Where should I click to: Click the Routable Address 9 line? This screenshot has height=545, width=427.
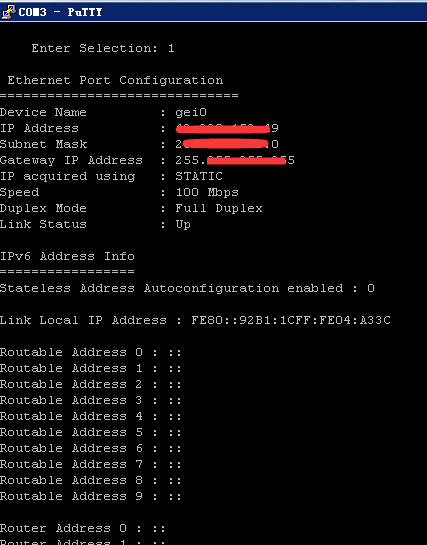91,496
